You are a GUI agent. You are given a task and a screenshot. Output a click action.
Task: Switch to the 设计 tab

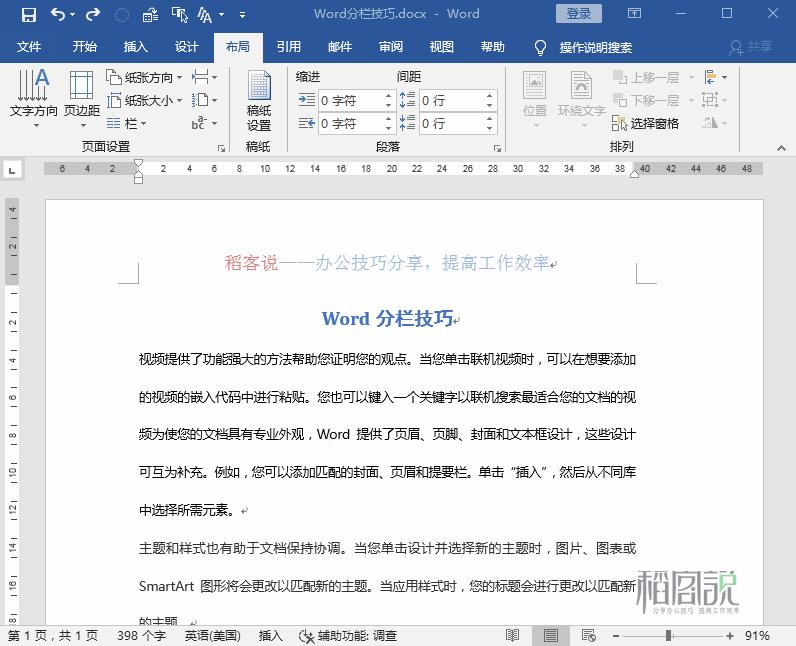tap(187, 47)
